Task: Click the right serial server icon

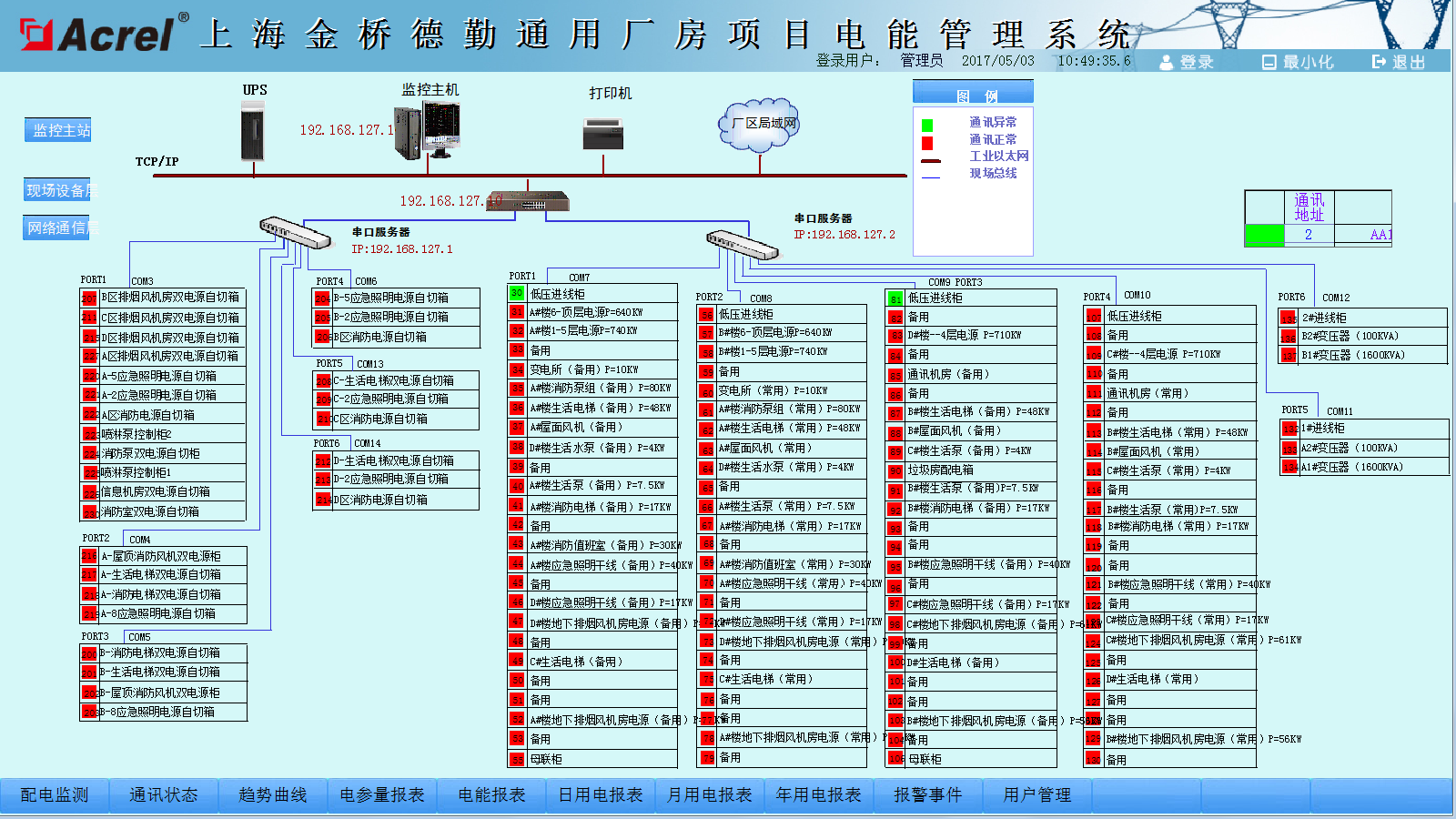Action: tap(741, 244)
